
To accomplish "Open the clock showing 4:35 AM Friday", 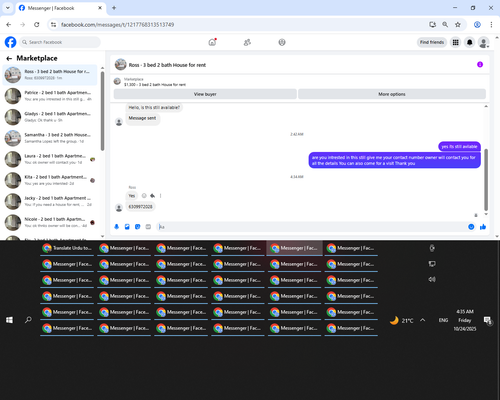I will 465,320.
